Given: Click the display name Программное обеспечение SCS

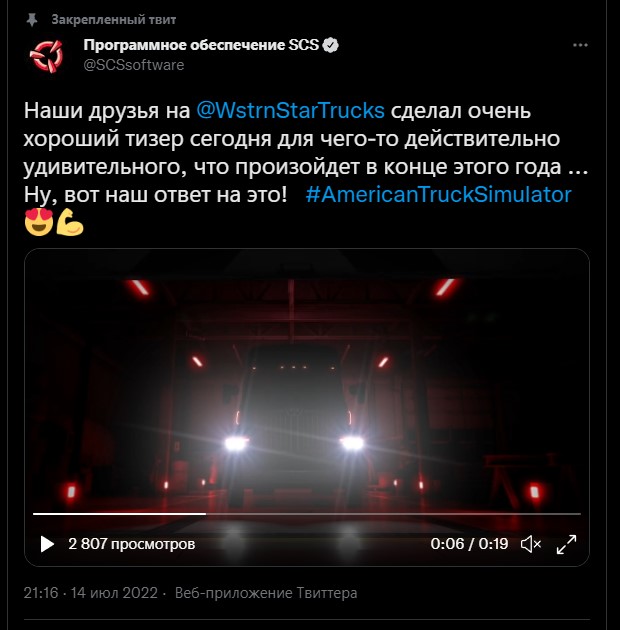Looking at the screenshot, I should click(201, 45).
